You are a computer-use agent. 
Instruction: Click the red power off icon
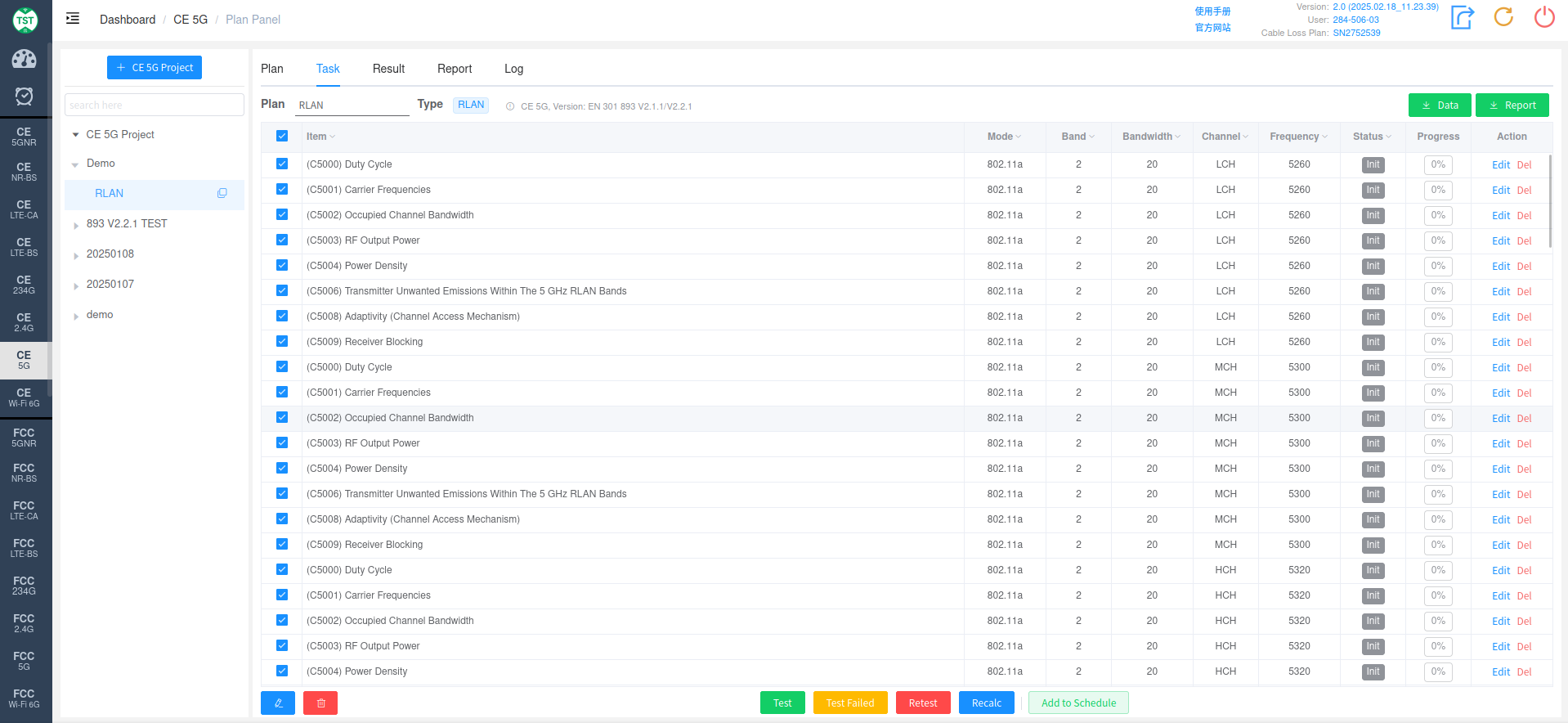pos(1544,17)
